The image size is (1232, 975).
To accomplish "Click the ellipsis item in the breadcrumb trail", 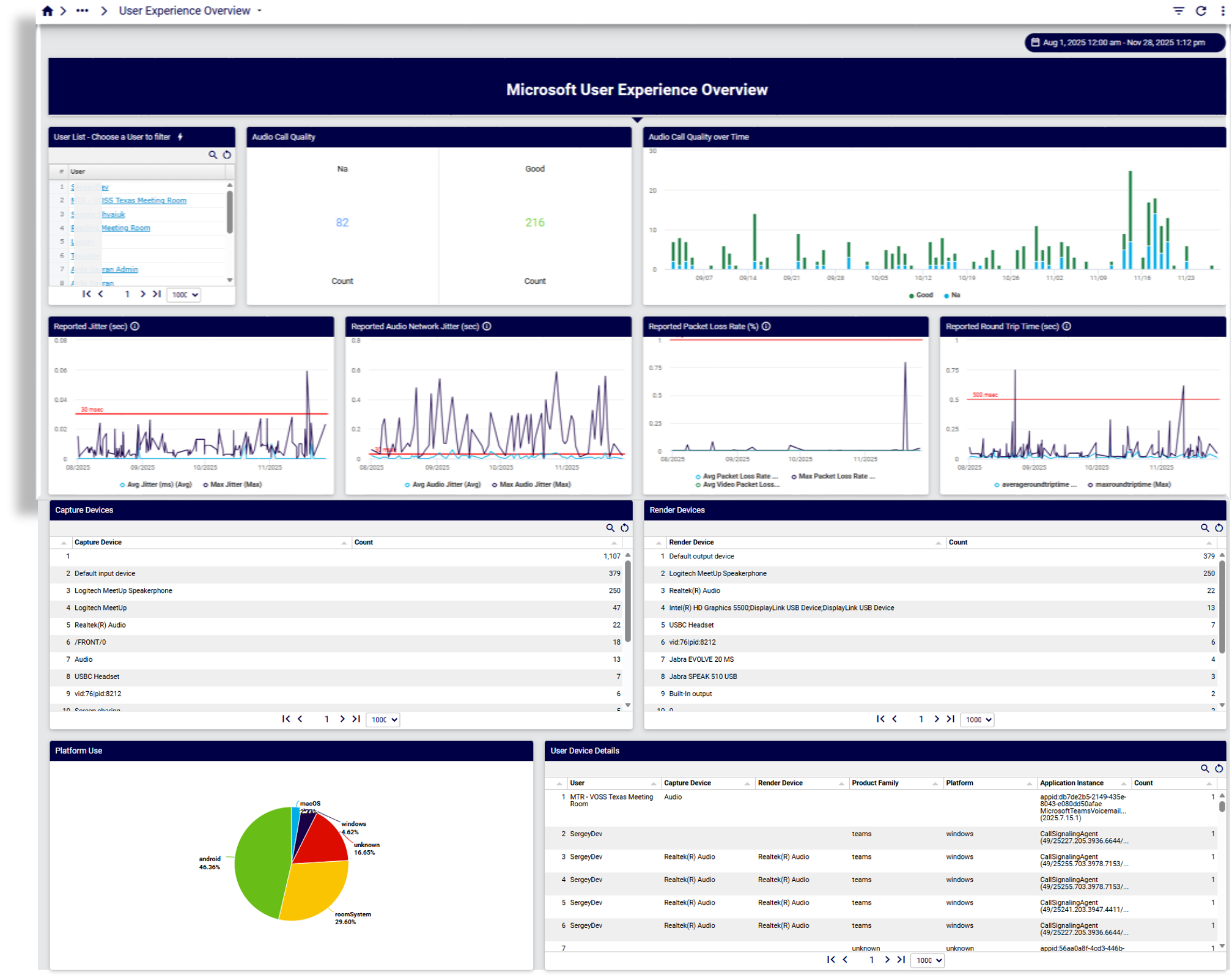I will pos(82,10).
